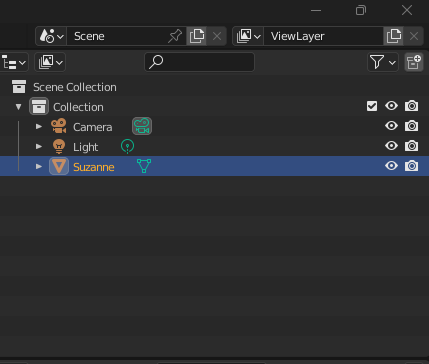This screenshot has height=364, width=429.
Task: Click the outliner search field
Action: click(x=199, y=62)
